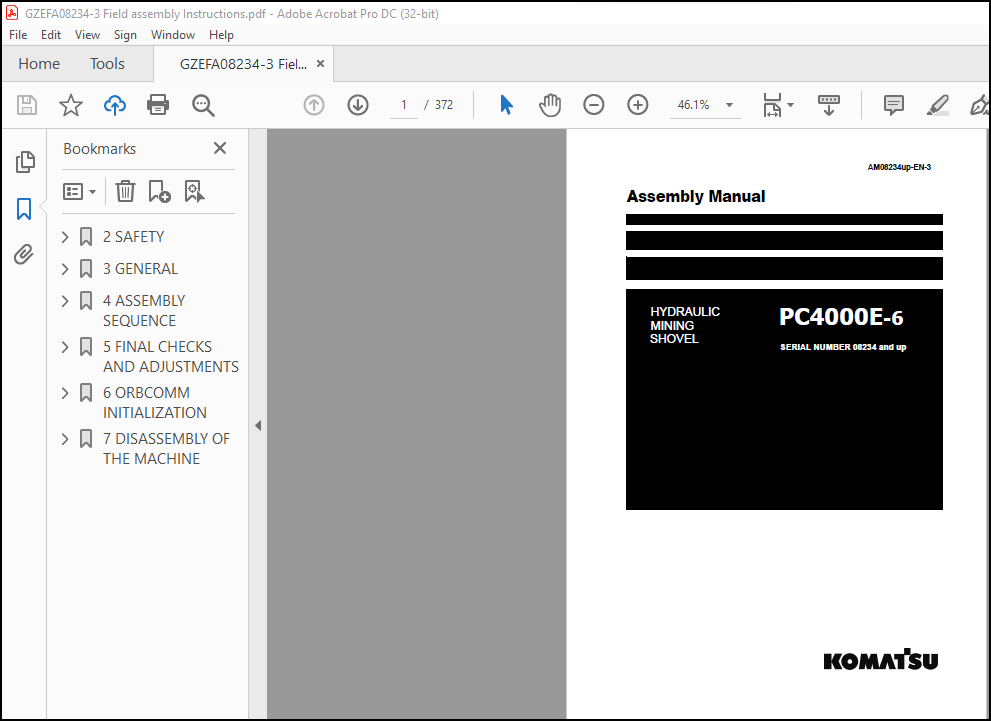Expand 4 ASSEMBLY SEQUENCE bookmark
The image size is (991, 721).
point(65,301)
